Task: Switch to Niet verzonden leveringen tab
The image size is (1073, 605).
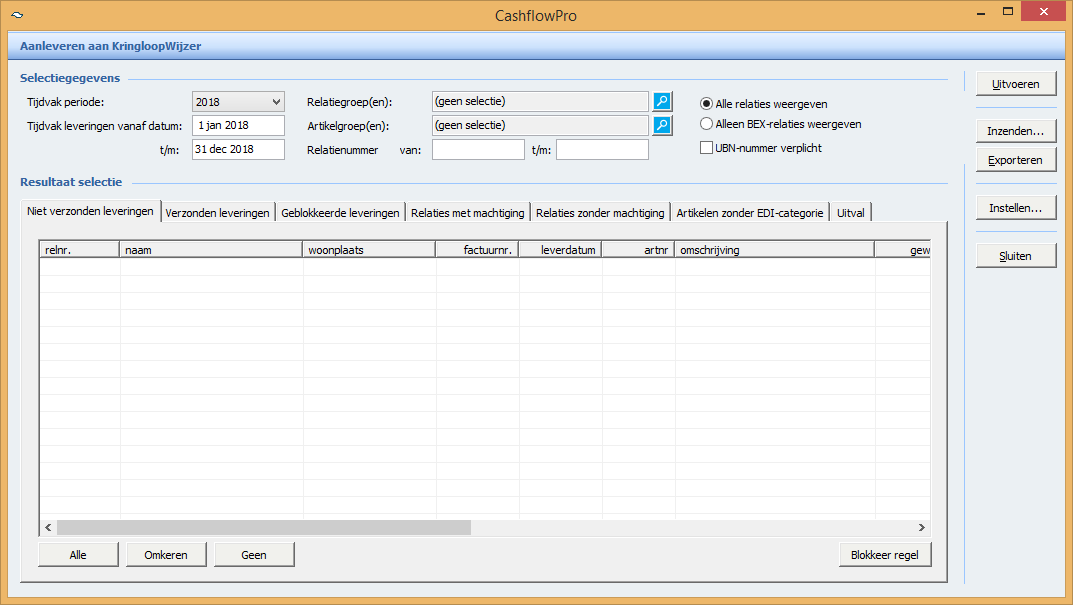Action: click(x=90, y=211)
